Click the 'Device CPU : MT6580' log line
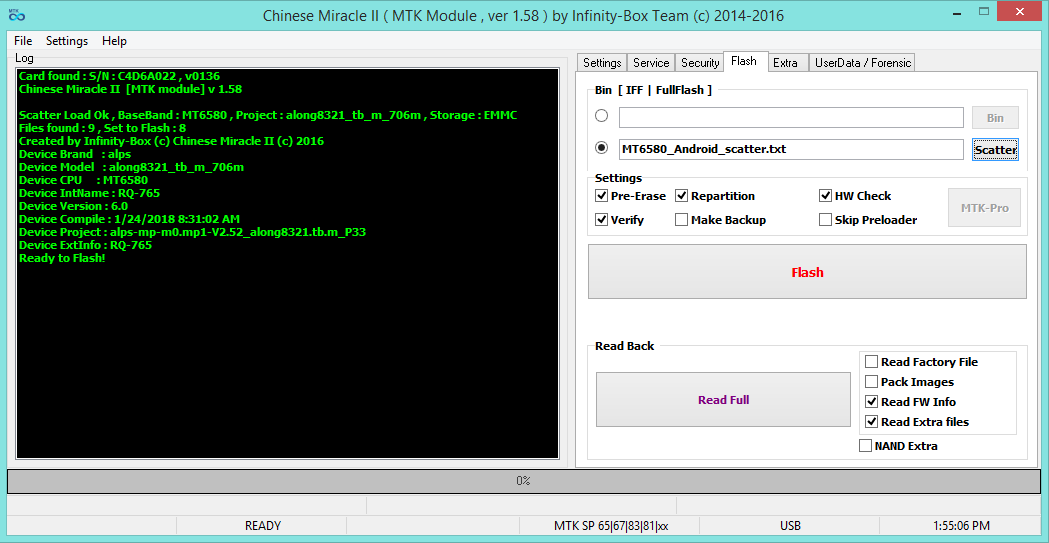The width and height of the screenshot is (1049, 543). (84, 180)
